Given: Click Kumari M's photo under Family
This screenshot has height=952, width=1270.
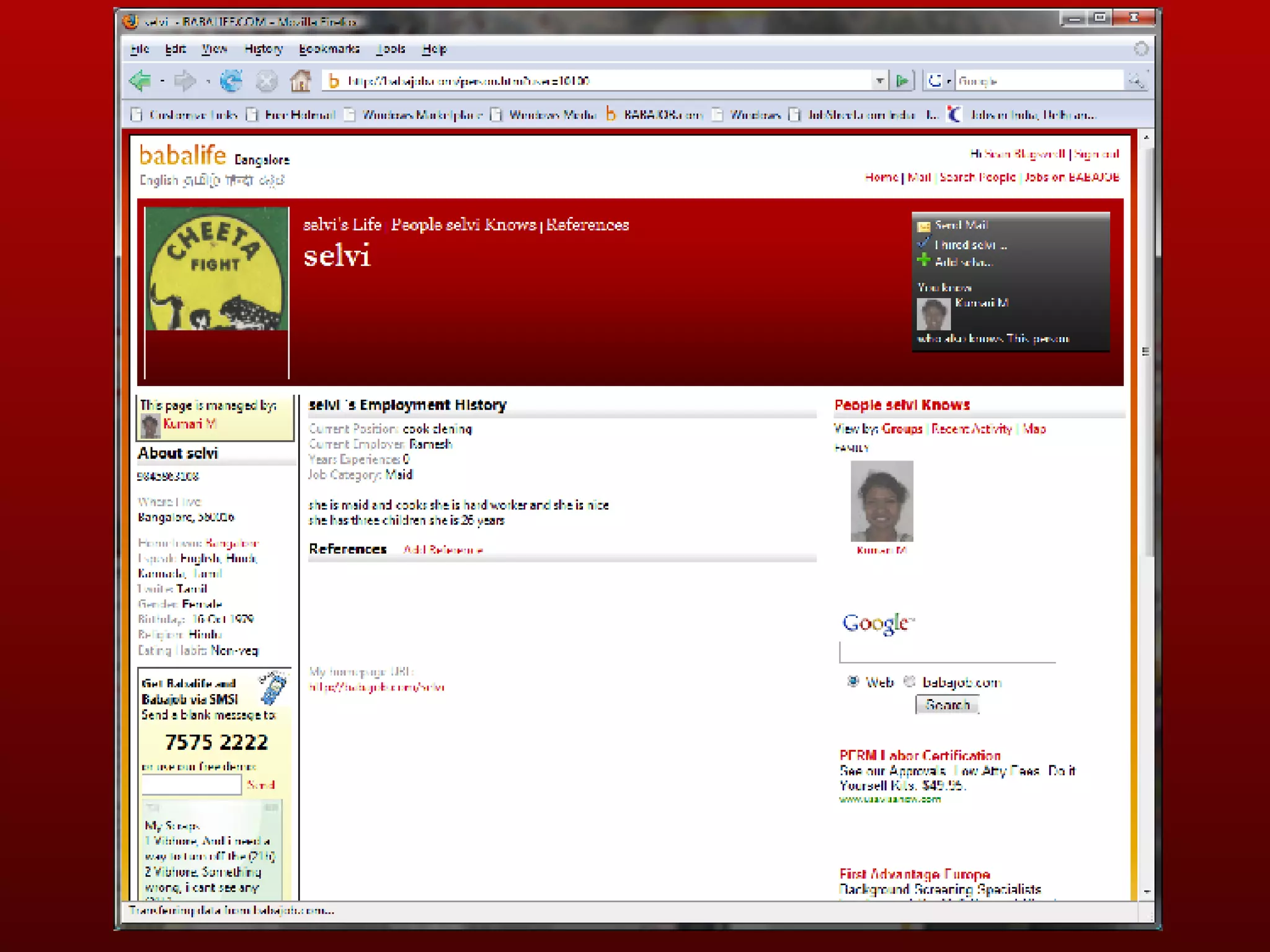Looking at the screenshot, I should [881, 501].
